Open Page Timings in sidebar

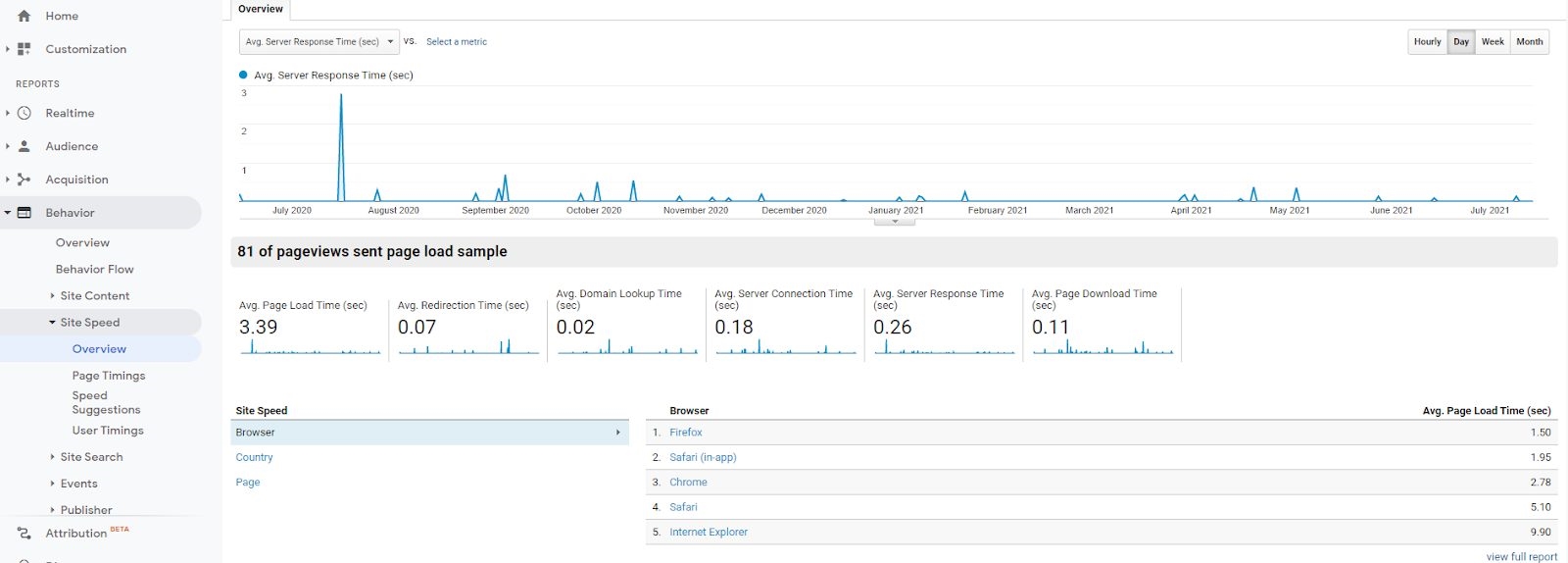tap(108, 376)
